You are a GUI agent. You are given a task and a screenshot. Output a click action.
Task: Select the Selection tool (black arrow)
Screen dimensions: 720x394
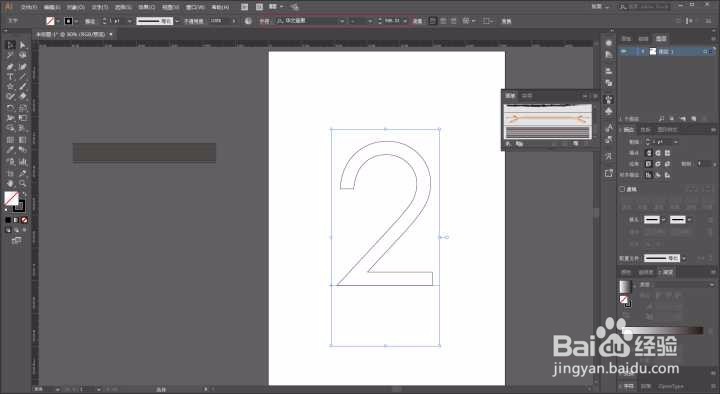(x=10, y=45)
